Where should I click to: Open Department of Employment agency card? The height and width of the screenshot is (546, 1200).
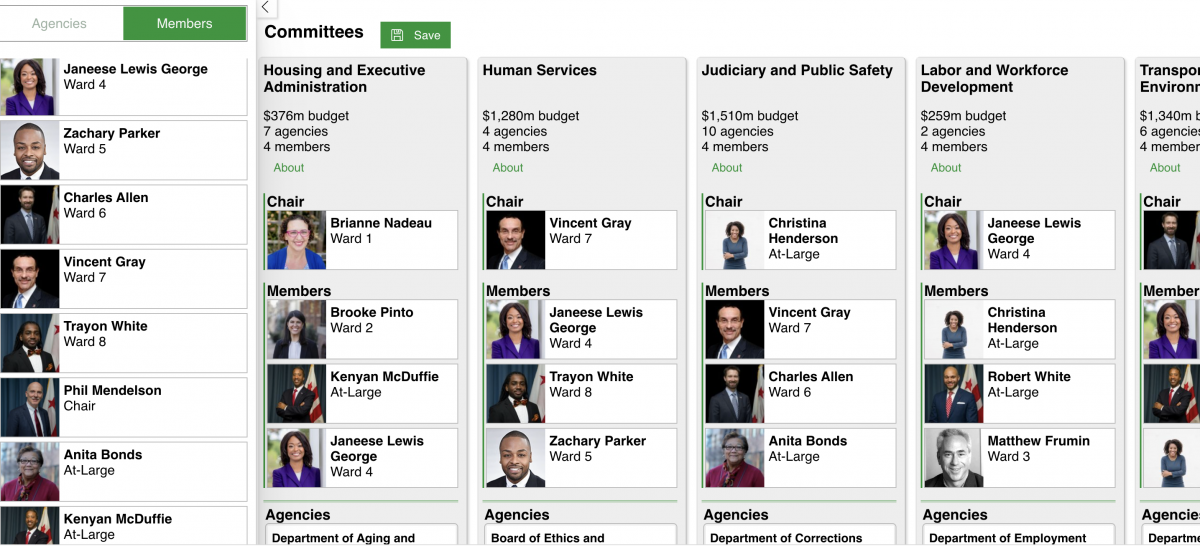(1019, 535)
